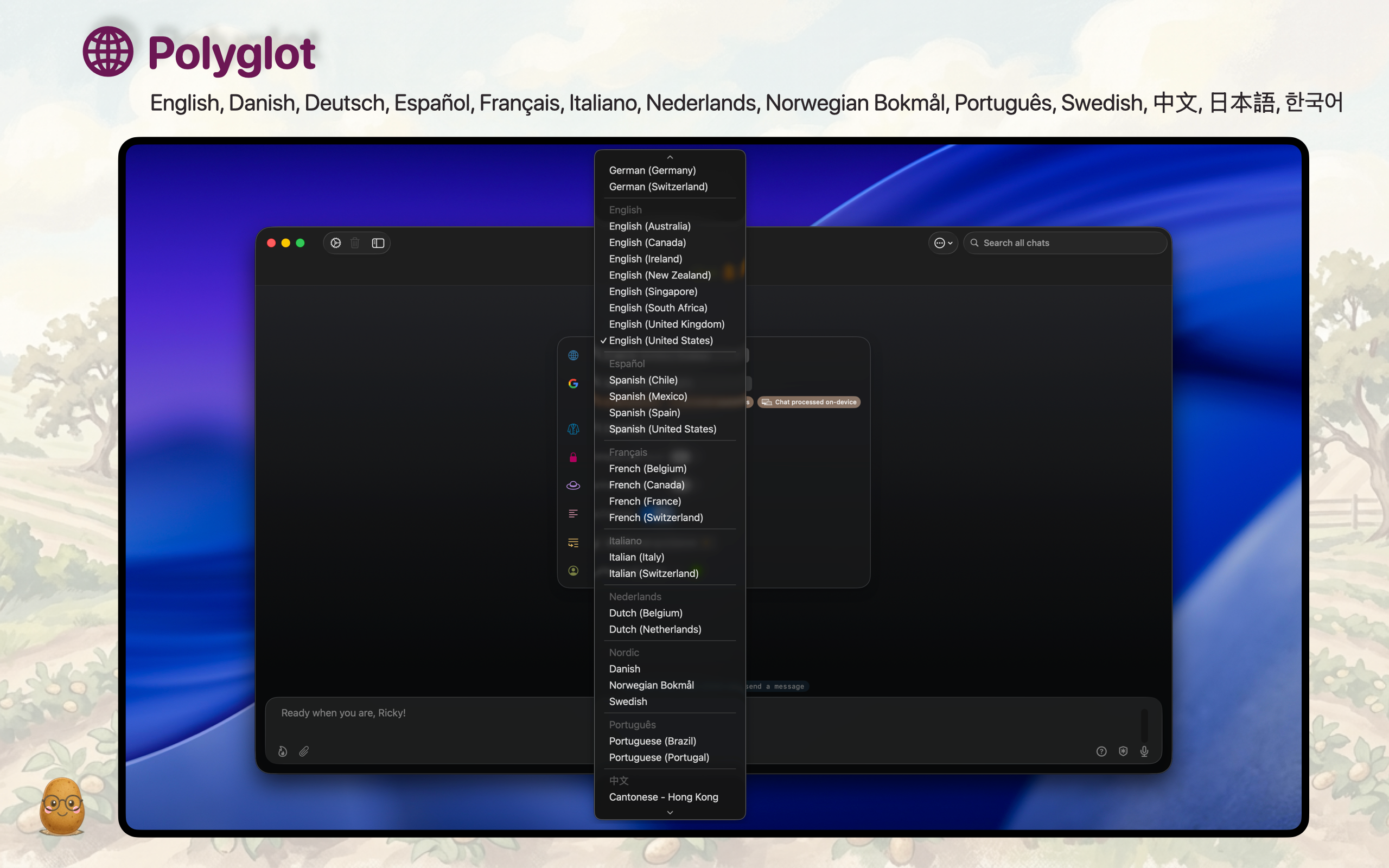This screenshot has height=868, width=1389.
Task: Focus the Search all chats field
Action: [x=1065, y=243]
